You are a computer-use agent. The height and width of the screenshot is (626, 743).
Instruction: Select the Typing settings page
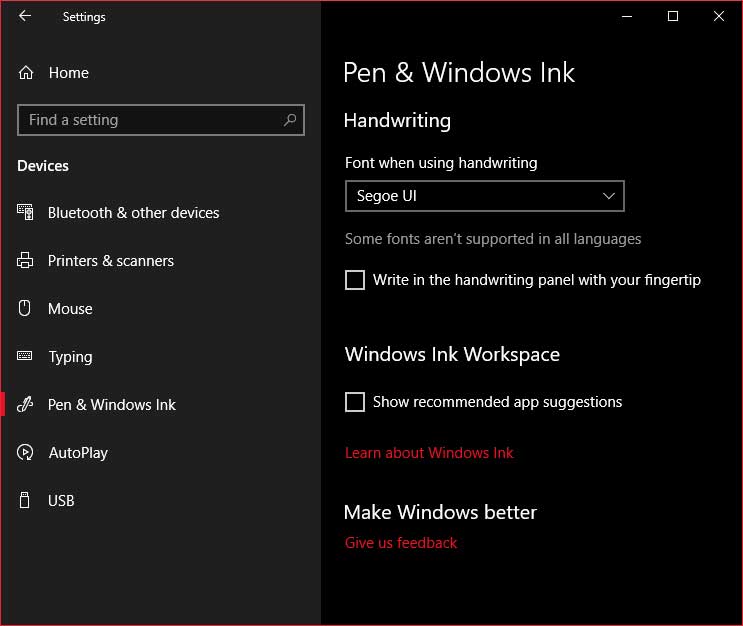(x=70, y=356)
